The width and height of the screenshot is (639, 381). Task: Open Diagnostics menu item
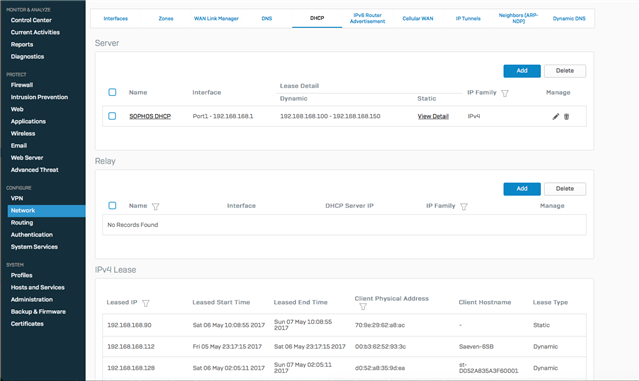point(27,57)
